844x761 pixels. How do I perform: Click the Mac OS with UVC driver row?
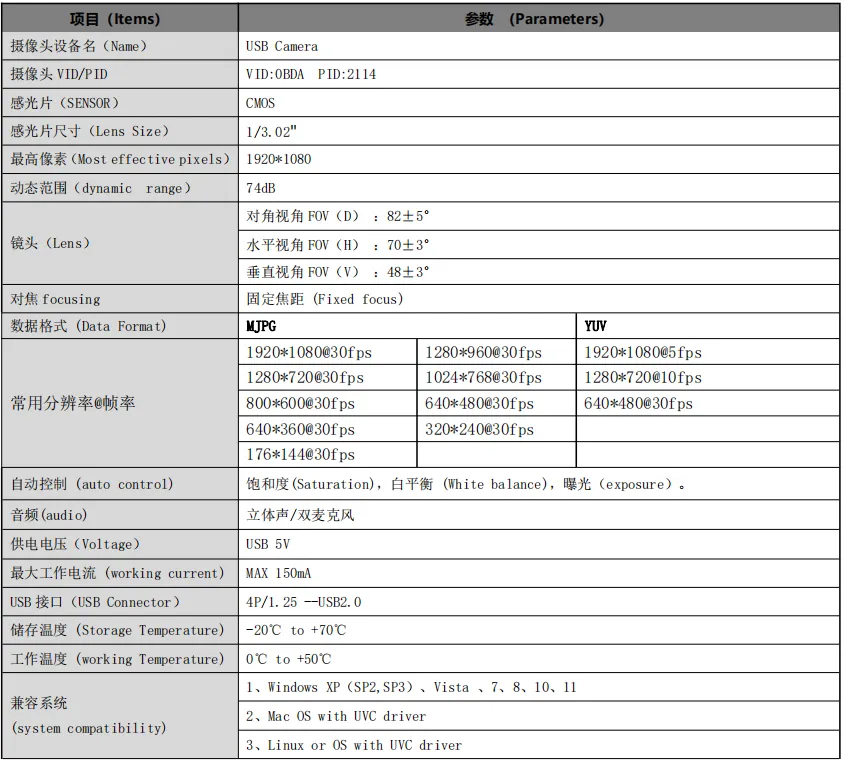coord(336,716)
